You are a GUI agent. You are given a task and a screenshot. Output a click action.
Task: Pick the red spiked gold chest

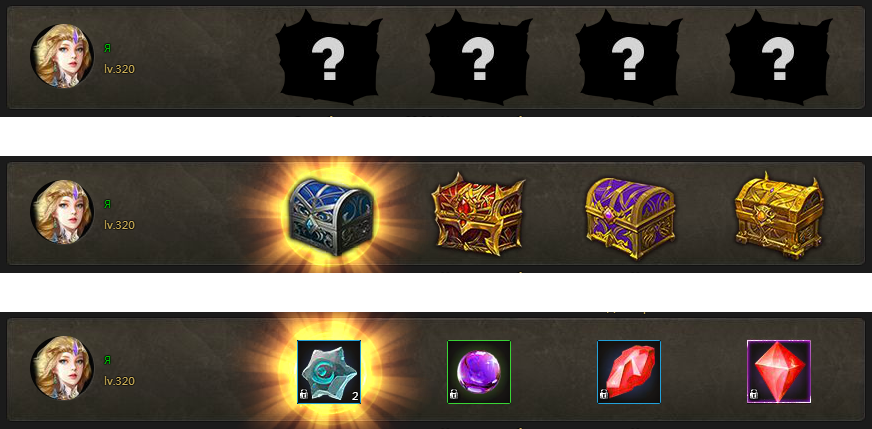tap(478, 214)
